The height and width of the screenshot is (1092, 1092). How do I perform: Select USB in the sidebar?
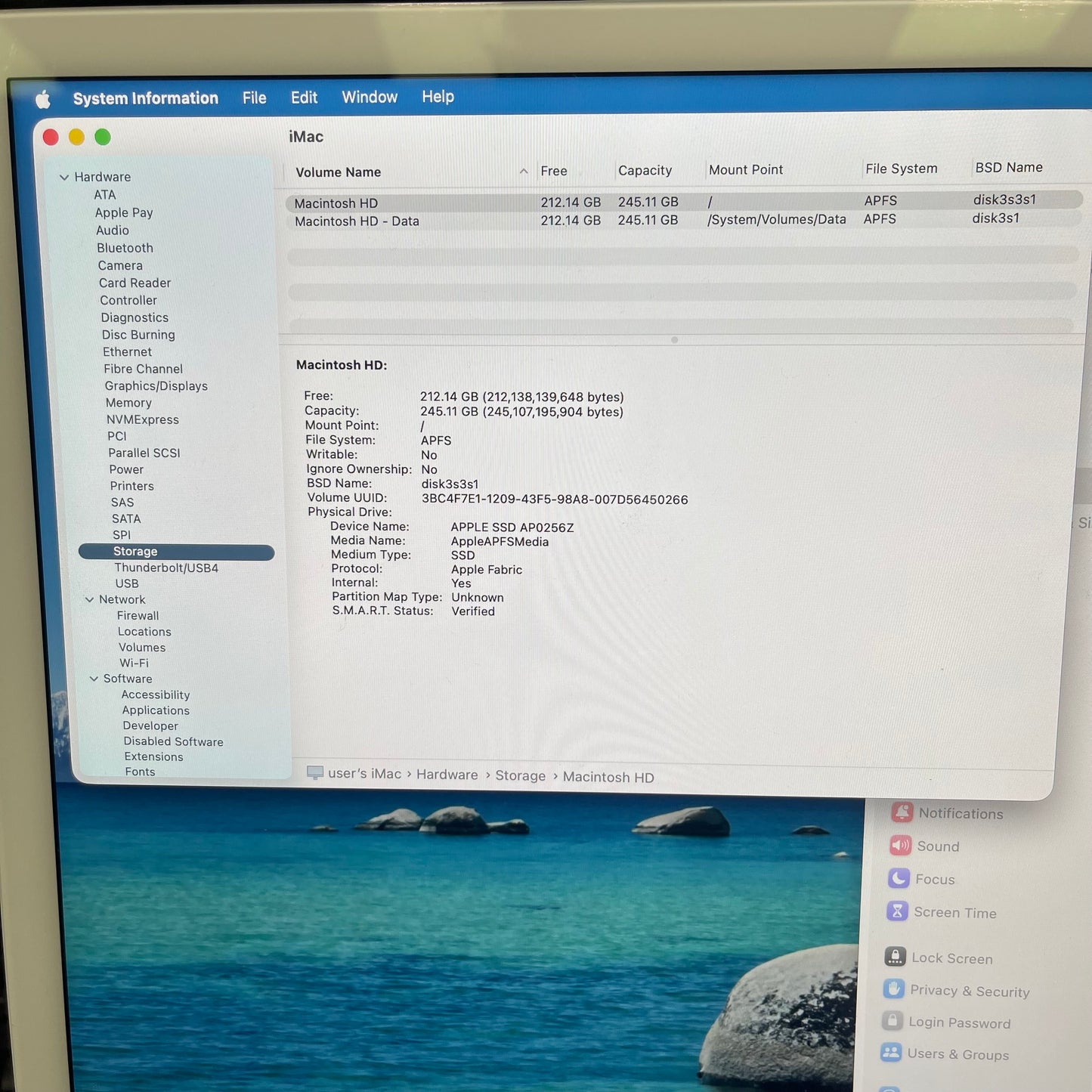(x=127, y=583)
